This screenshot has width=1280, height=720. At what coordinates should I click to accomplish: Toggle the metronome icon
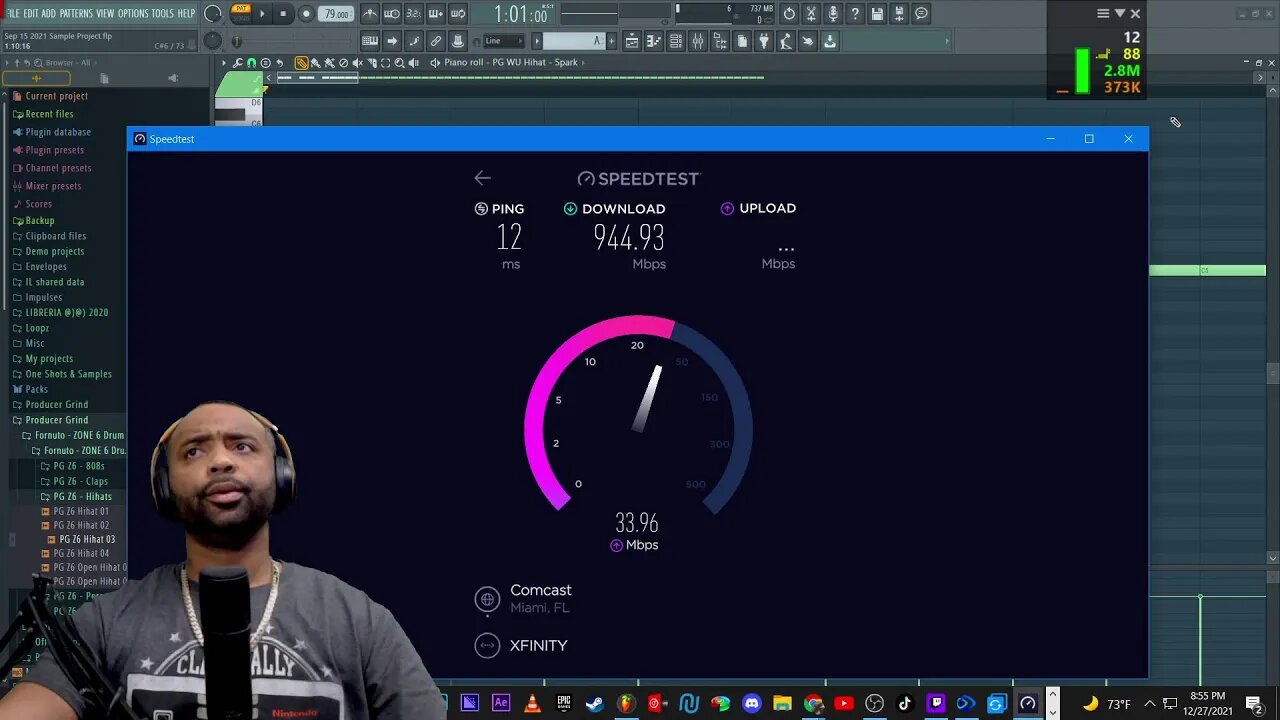tap(370, 14)
